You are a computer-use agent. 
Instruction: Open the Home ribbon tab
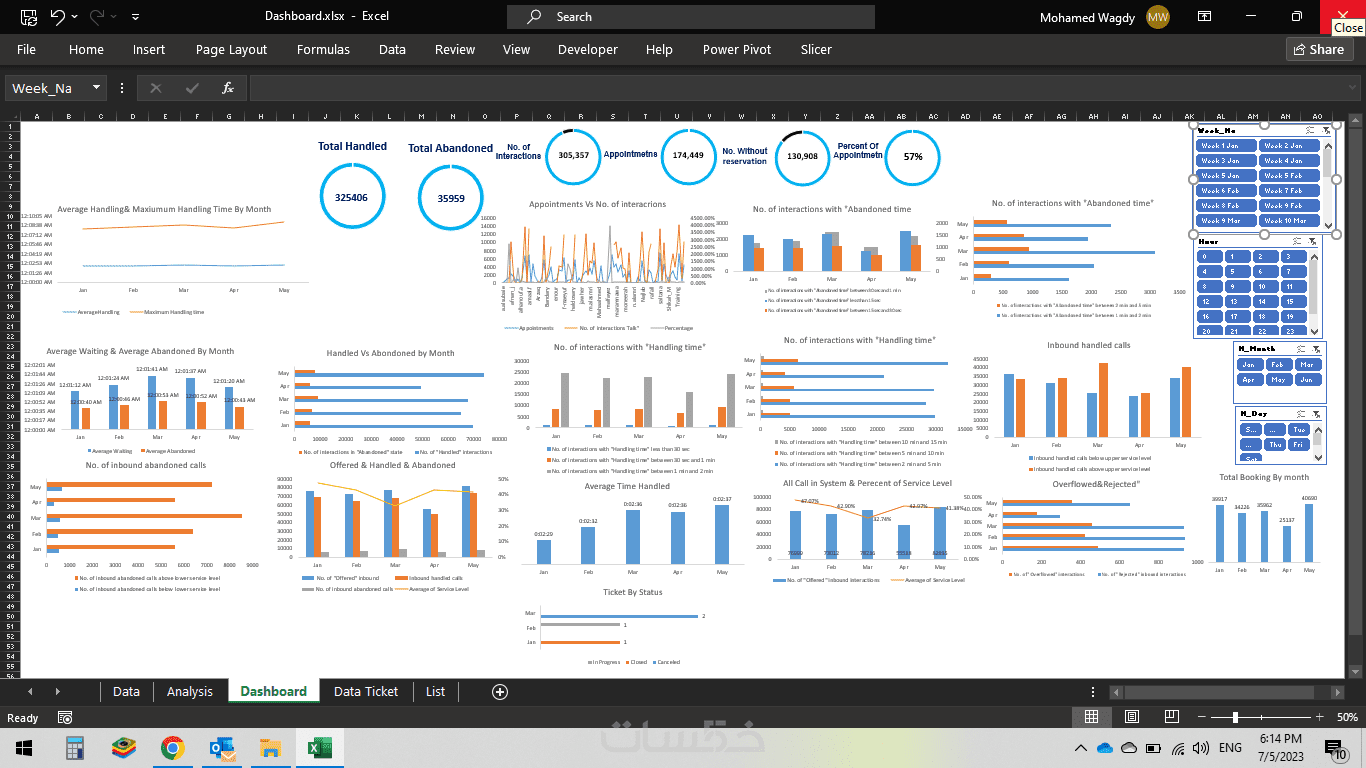click(x=86, y=49)
